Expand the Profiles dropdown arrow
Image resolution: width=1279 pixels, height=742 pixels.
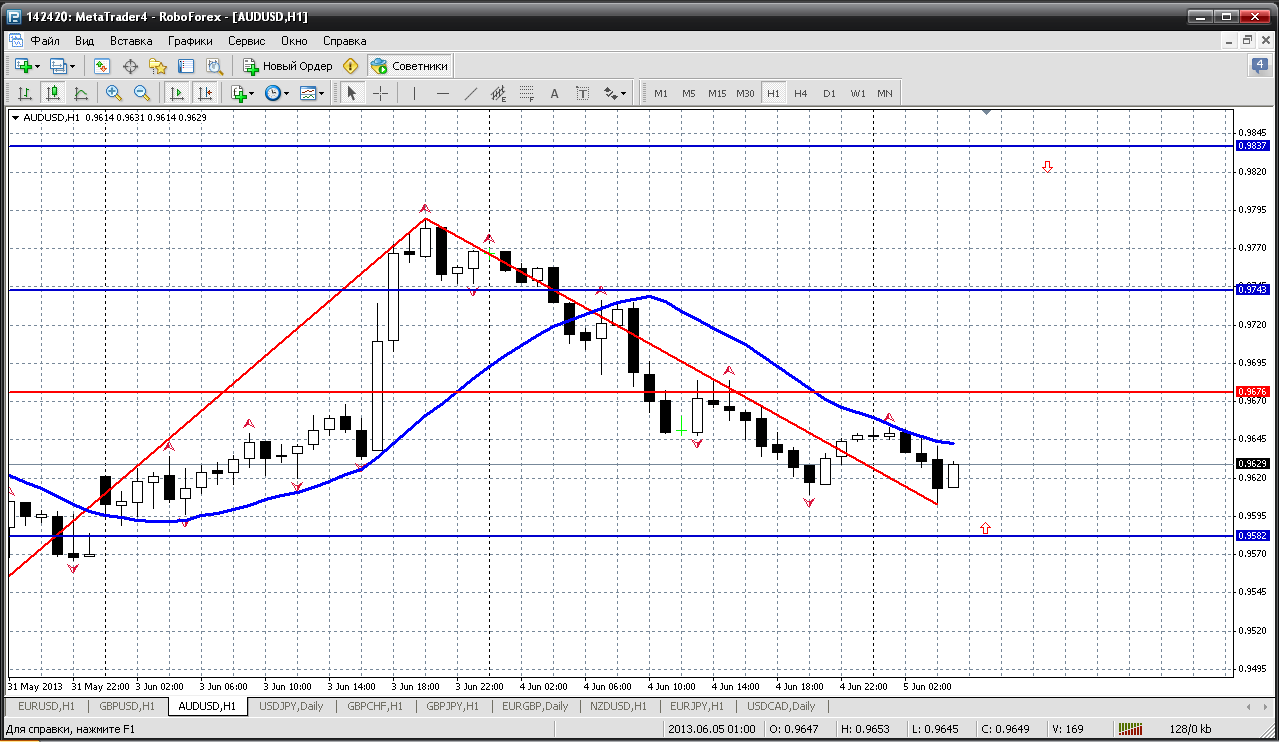[72, 66]
